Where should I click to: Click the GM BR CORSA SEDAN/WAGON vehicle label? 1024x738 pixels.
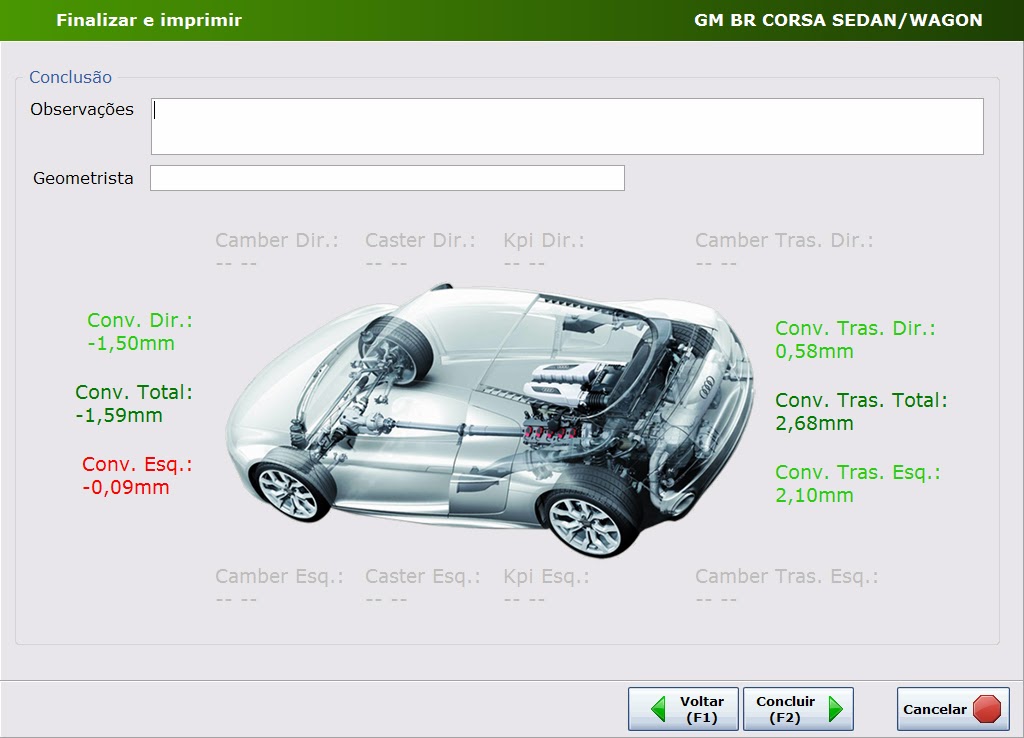(x=840, y=19)
